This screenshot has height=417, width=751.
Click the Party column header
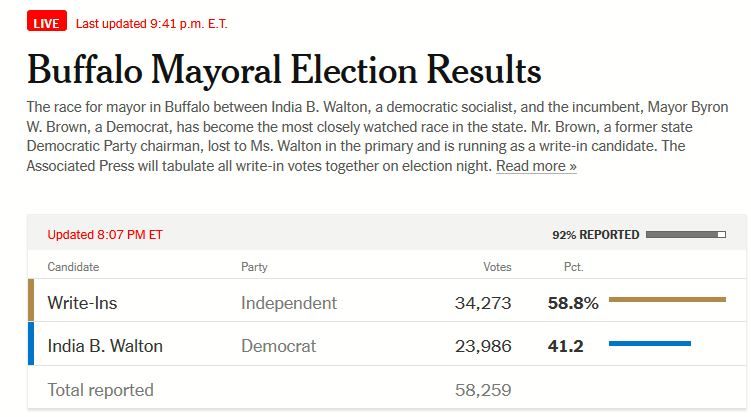pyautogui.click(x=254, y=267)
